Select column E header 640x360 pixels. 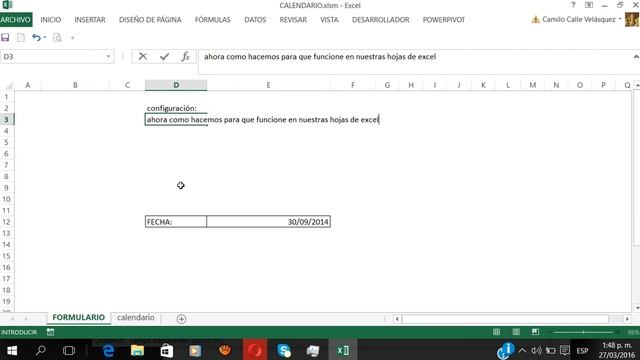click(268, 85)
